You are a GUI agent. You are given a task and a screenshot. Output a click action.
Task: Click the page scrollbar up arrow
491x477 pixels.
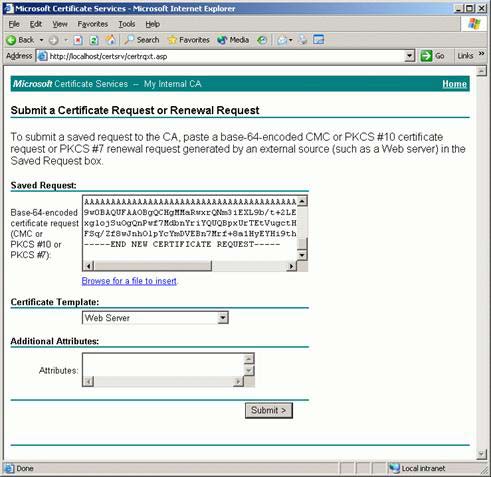[481, 71]
